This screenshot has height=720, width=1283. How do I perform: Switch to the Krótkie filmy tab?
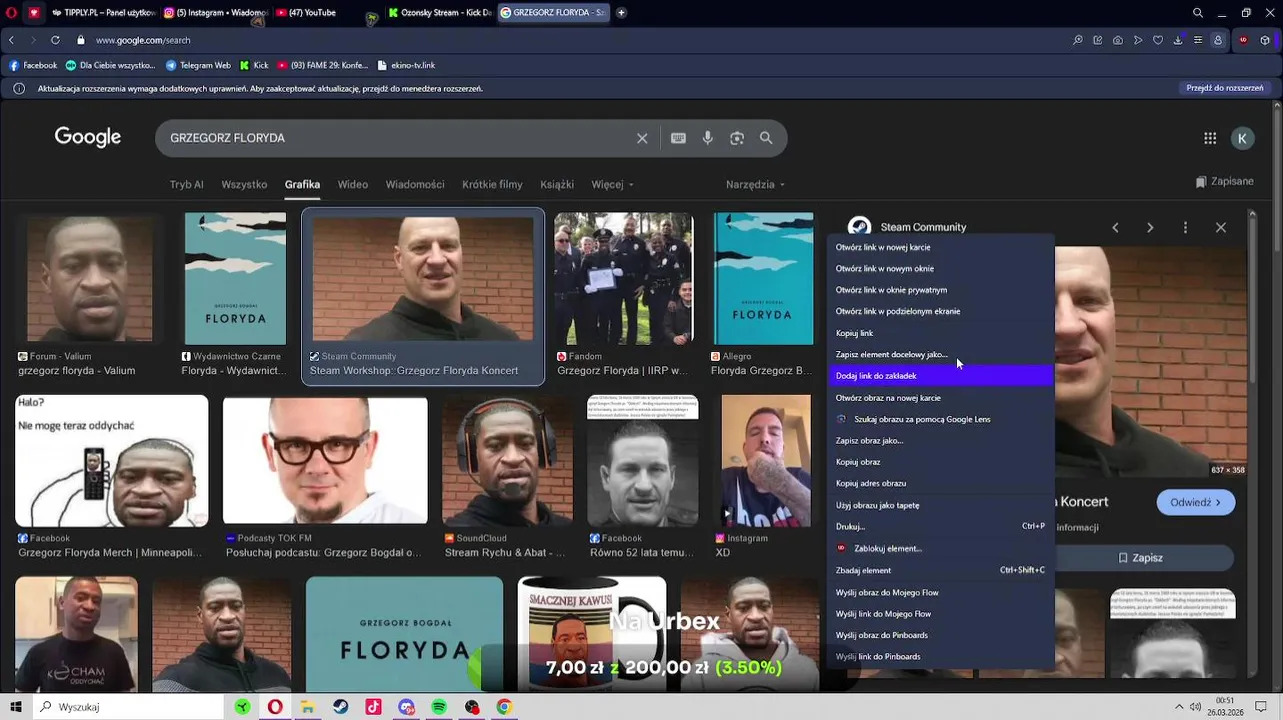492,185
